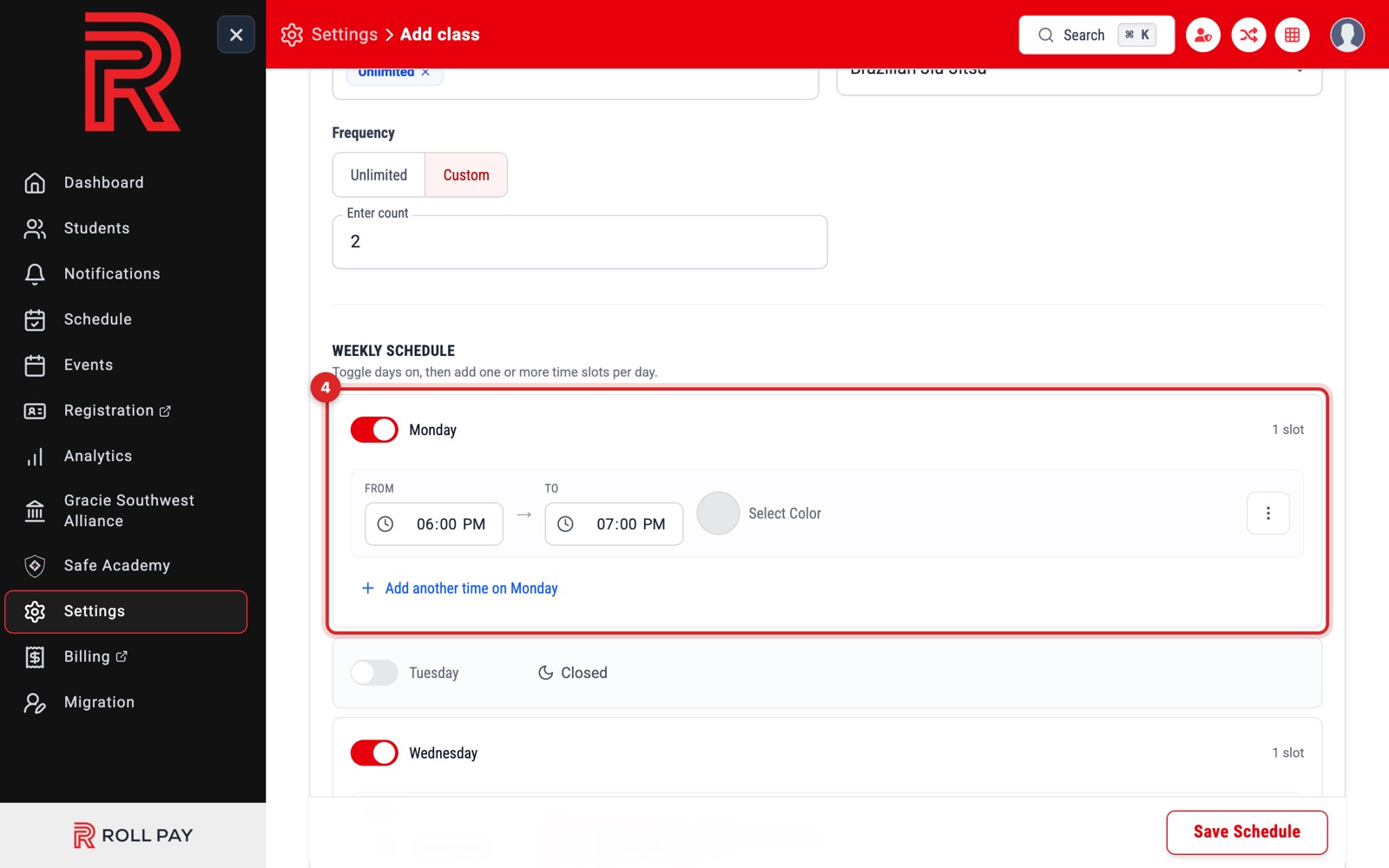1389x868 pixels.
Task: Click the Notifications bell icon
Action: 35,273
